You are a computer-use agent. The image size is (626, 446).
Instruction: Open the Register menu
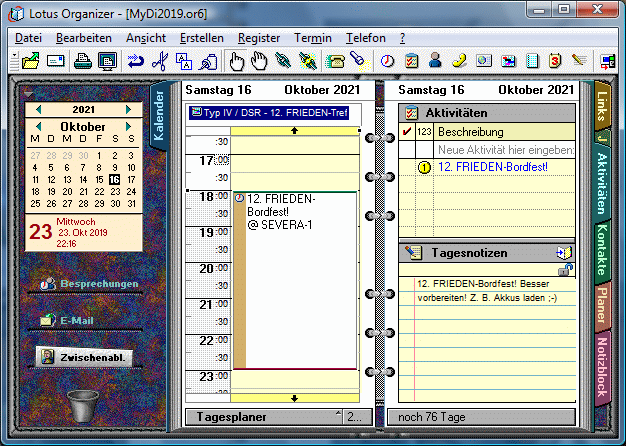[x=259, y=38]
